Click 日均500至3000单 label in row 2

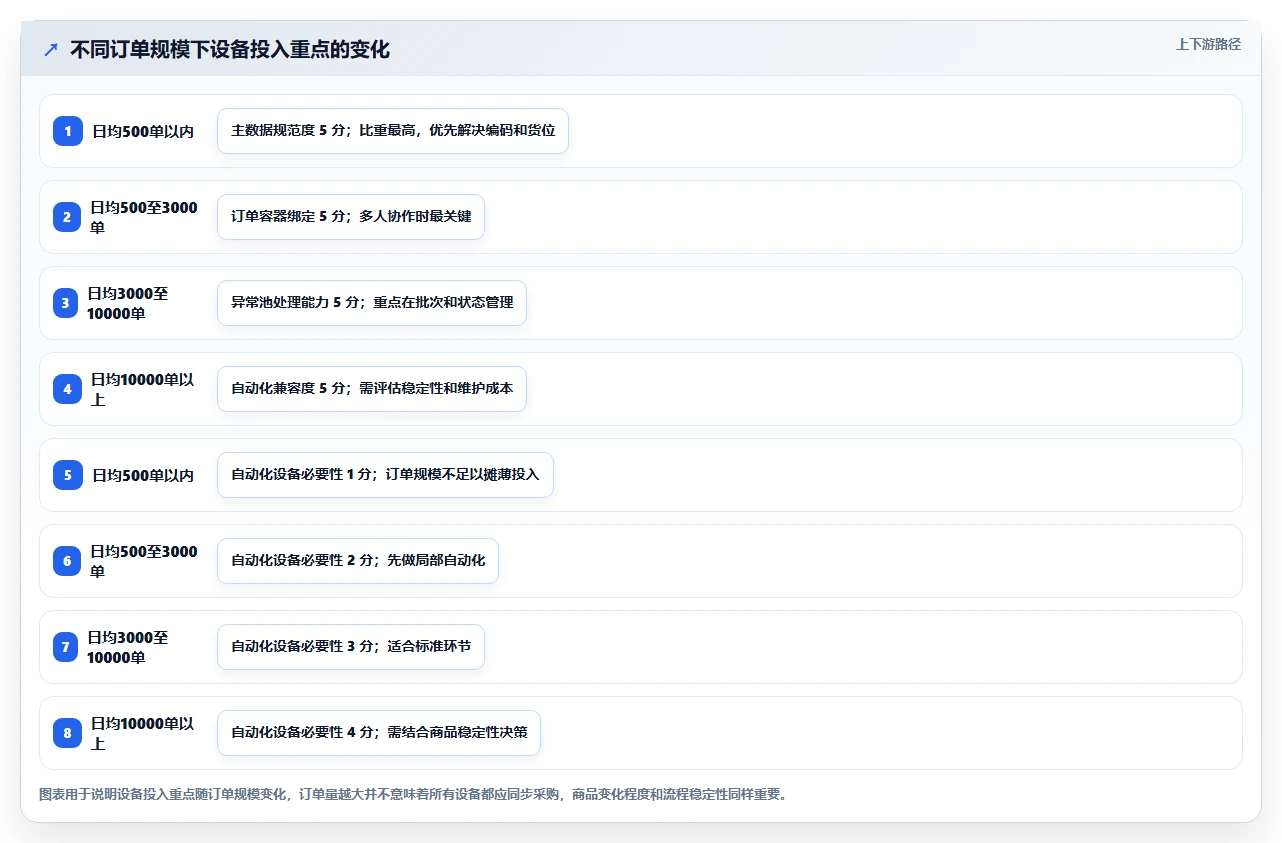(144, 217)
